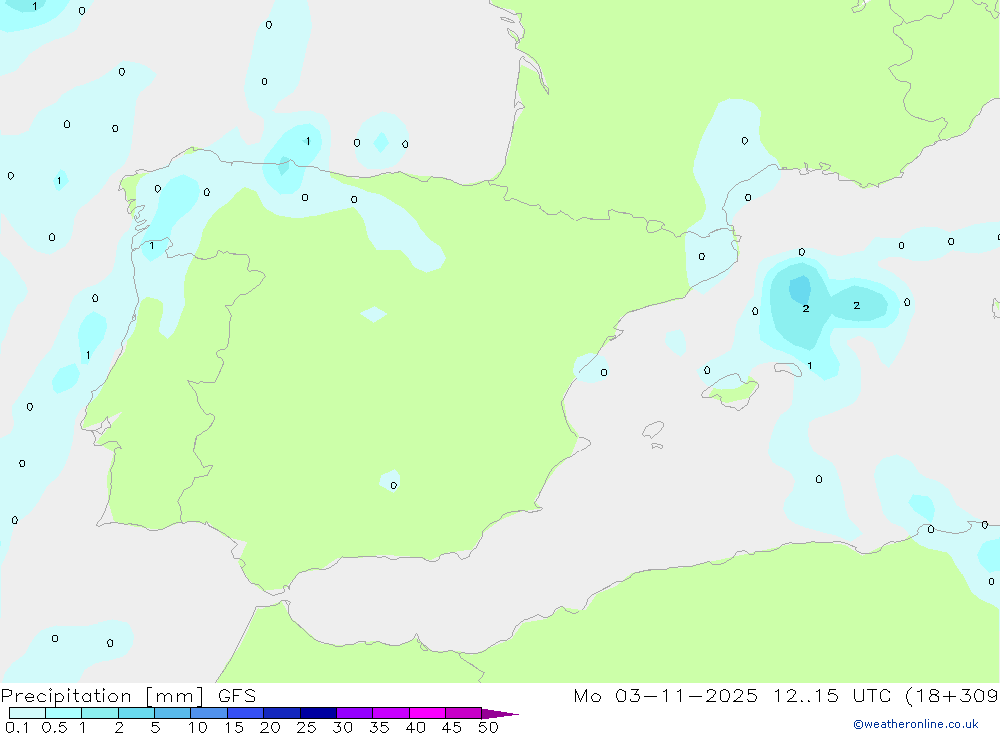Viewport: 1000px width, 733px height.
Task: Click the legend value '0.5'
Action: coord(54,727)
